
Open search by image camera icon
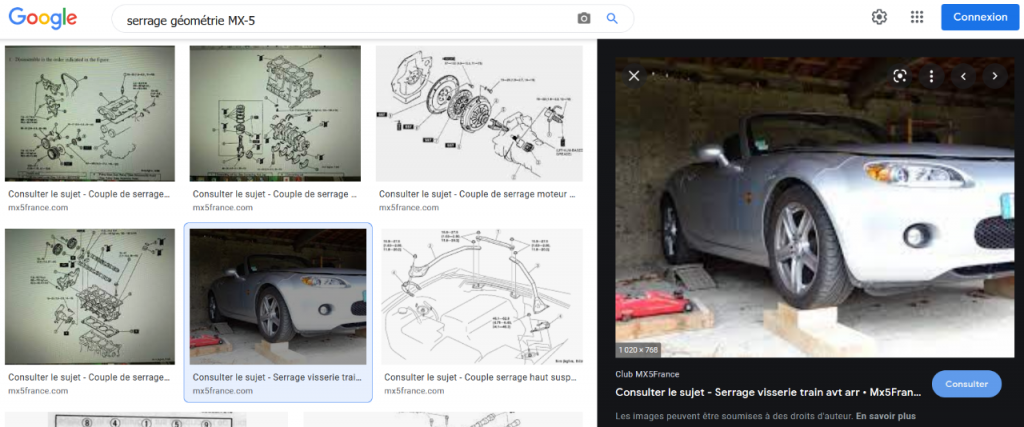[x=584, y=19]
